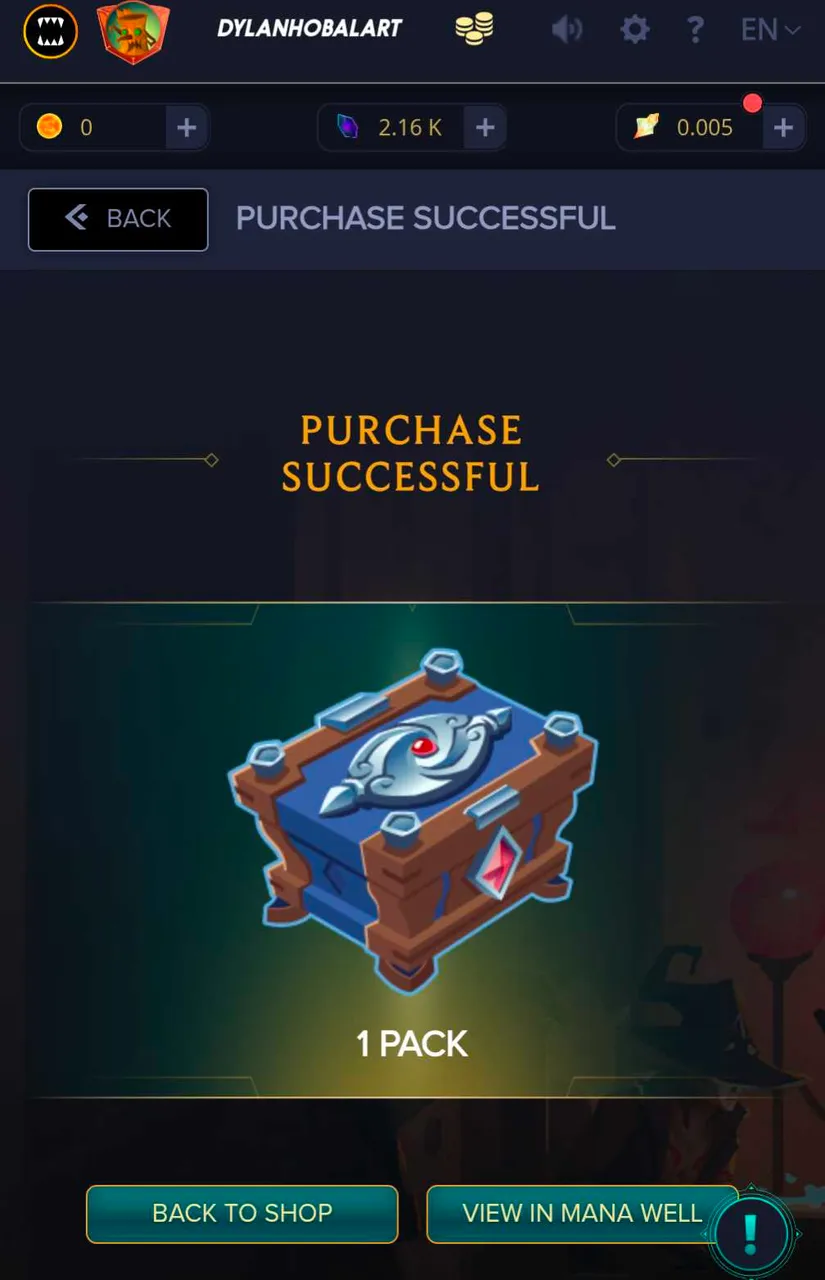Add more gold shard currency
825x1280 pixels.
pos(783,127)
